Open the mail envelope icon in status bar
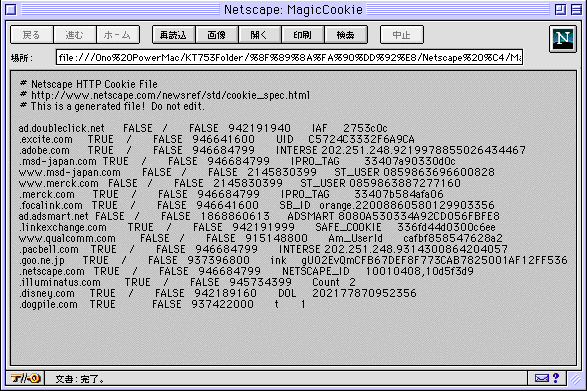 541,378
